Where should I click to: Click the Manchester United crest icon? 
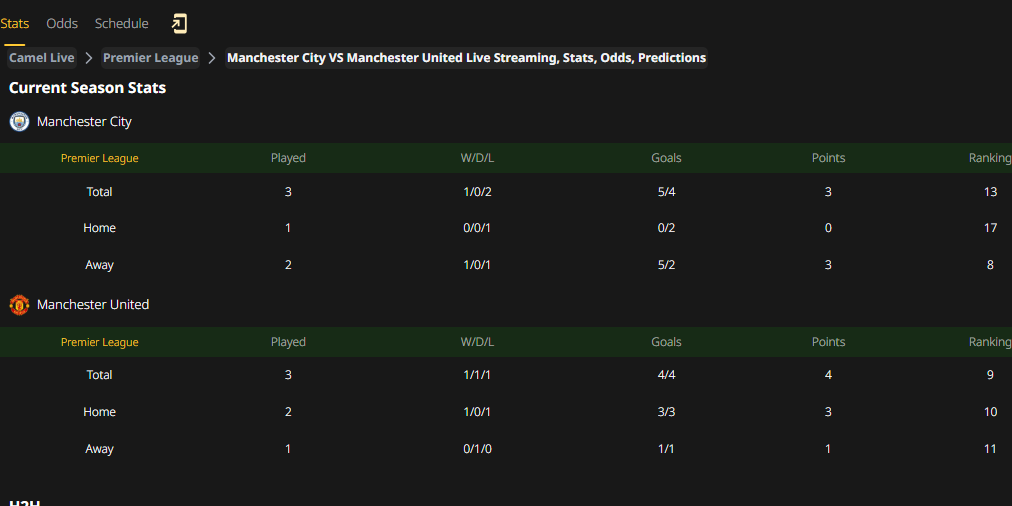[19, 305]
